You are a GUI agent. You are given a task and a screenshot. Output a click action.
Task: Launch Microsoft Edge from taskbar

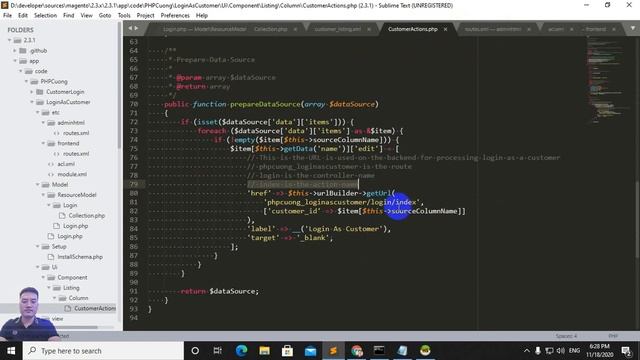(x=241, y=351)
